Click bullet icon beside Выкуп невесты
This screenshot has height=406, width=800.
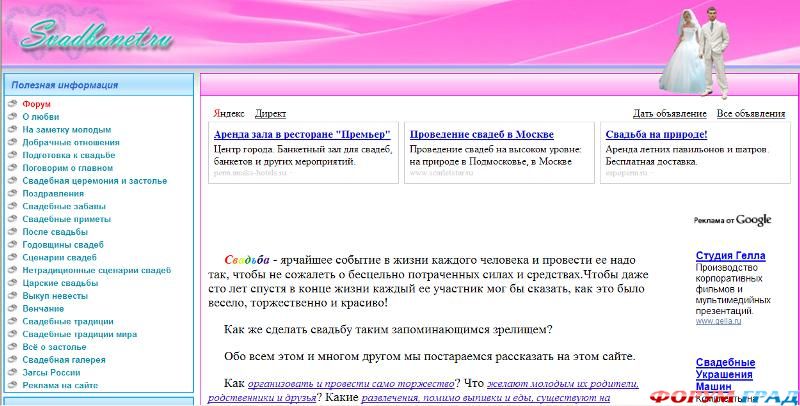[x=13, y=295]
